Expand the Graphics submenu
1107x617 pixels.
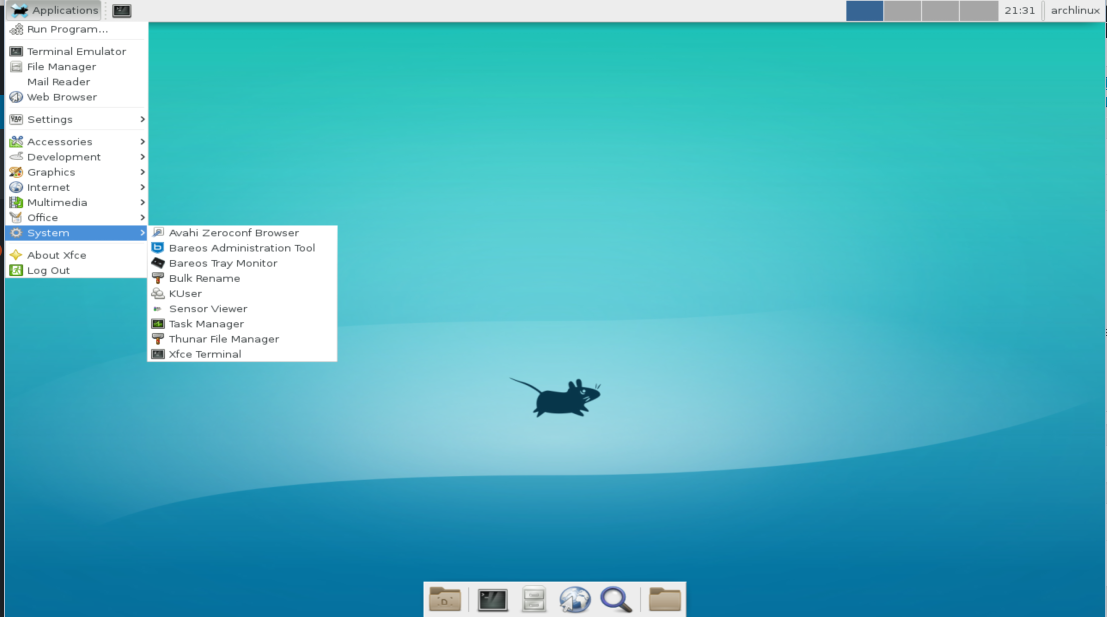[76, 172]
